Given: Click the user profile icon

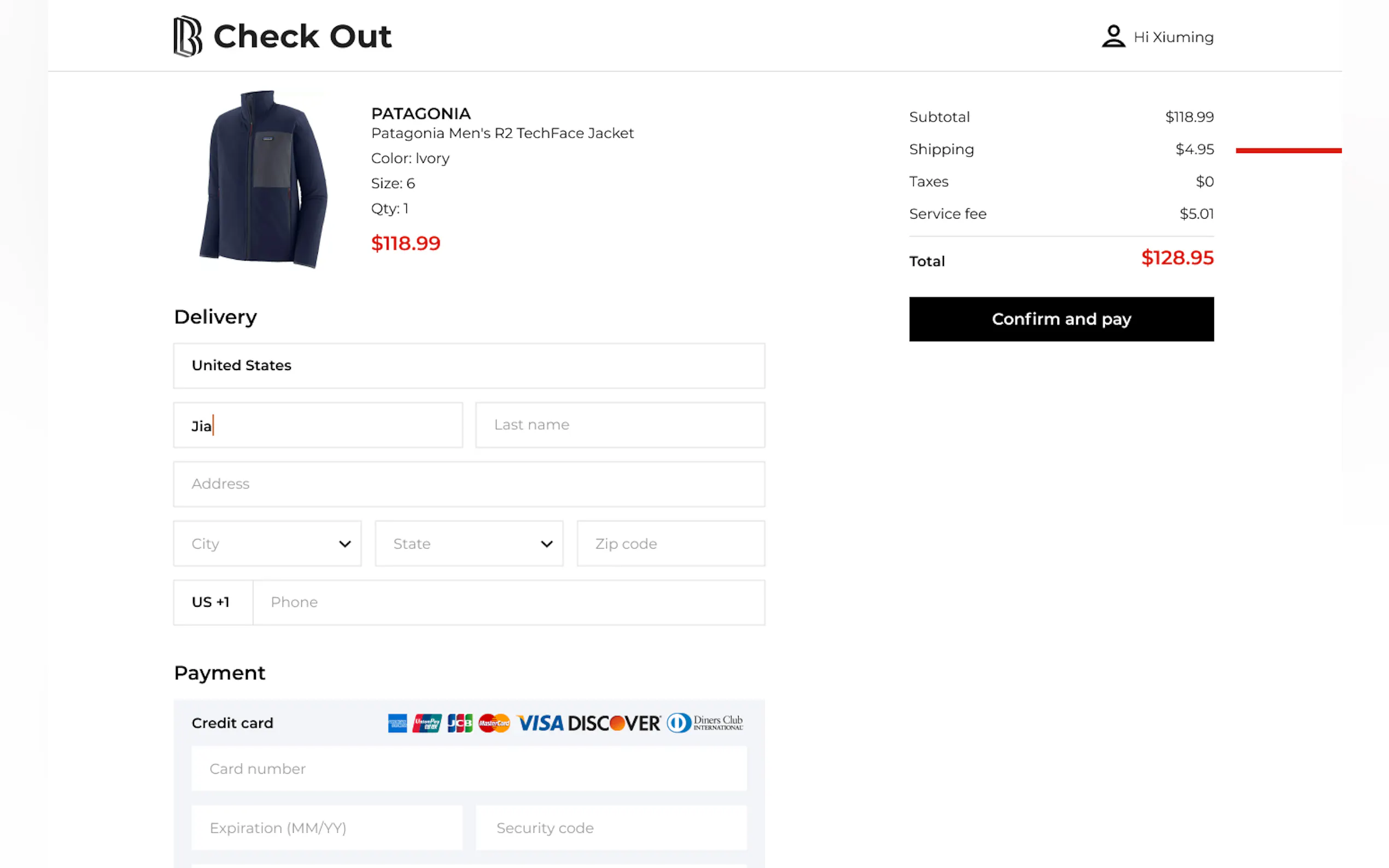Looking at the screenshot, I should click(1113, 36).
